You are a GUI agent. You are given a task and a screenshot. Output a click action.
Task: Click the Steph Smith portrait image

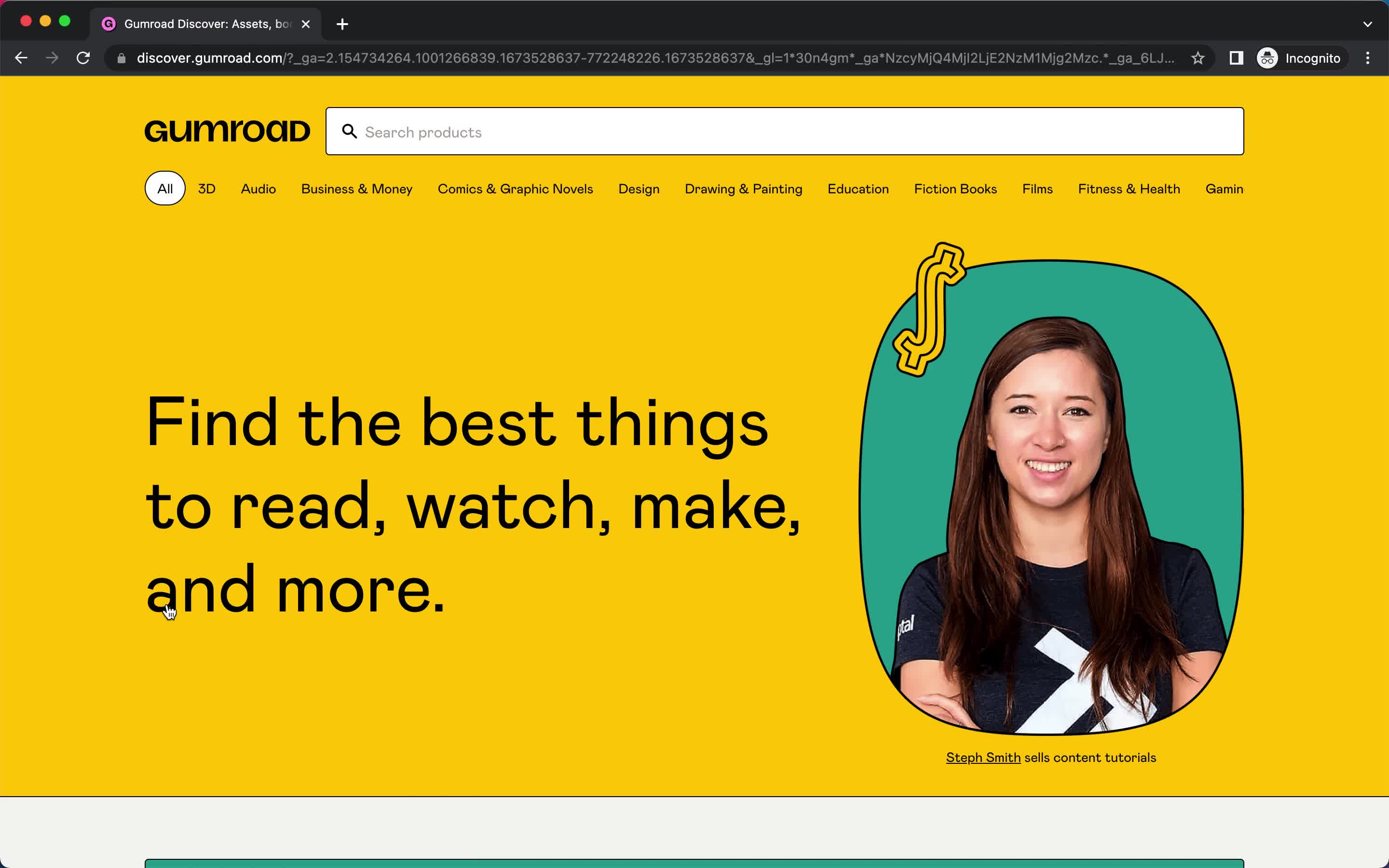click(1051, 497)
